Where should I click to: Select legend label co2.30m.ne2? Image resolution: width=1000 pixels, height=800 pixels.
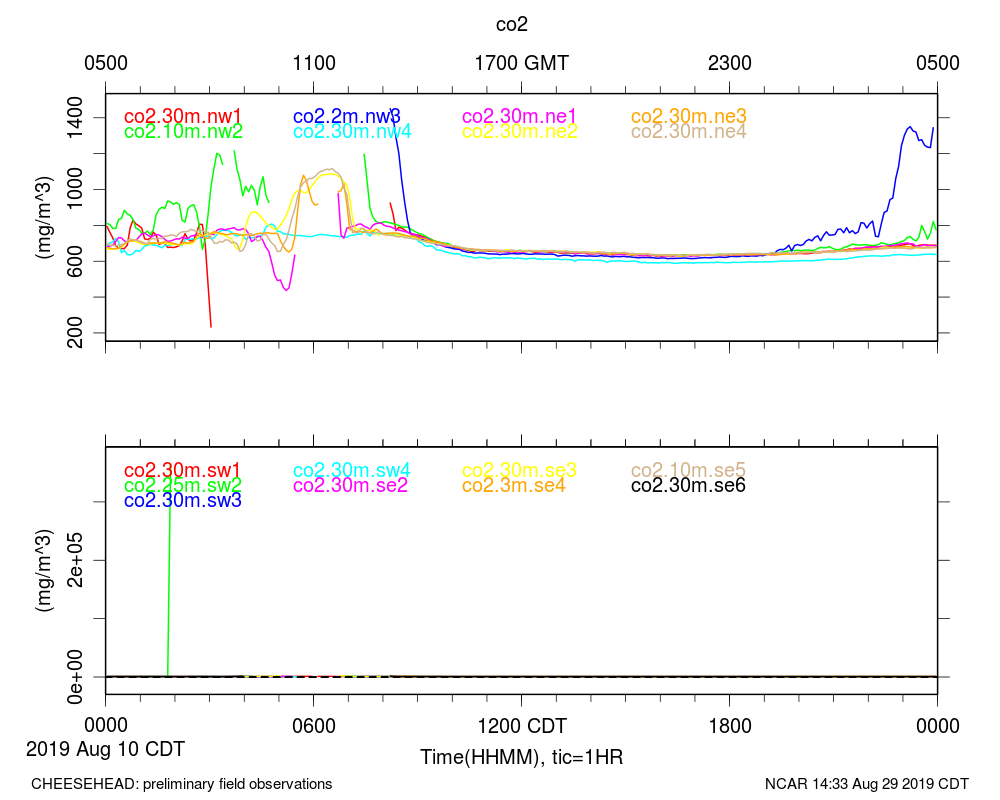coord(520,131)
